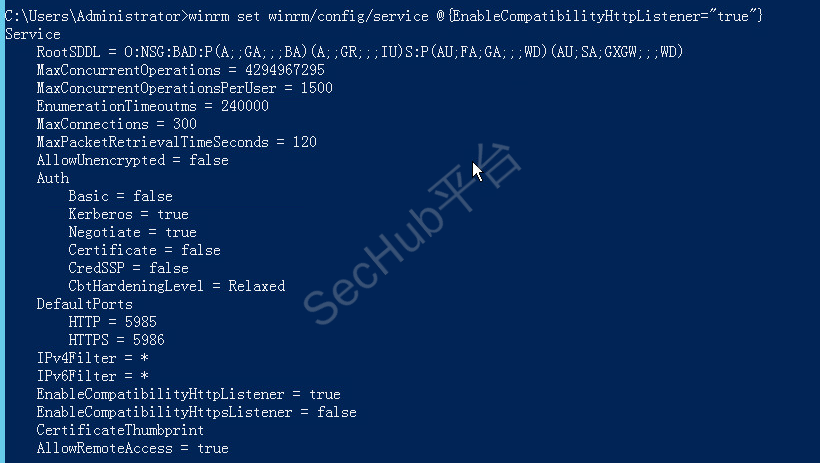Click the HTTP = 5985 port line

pyautogui.click(x=112, y=322)
